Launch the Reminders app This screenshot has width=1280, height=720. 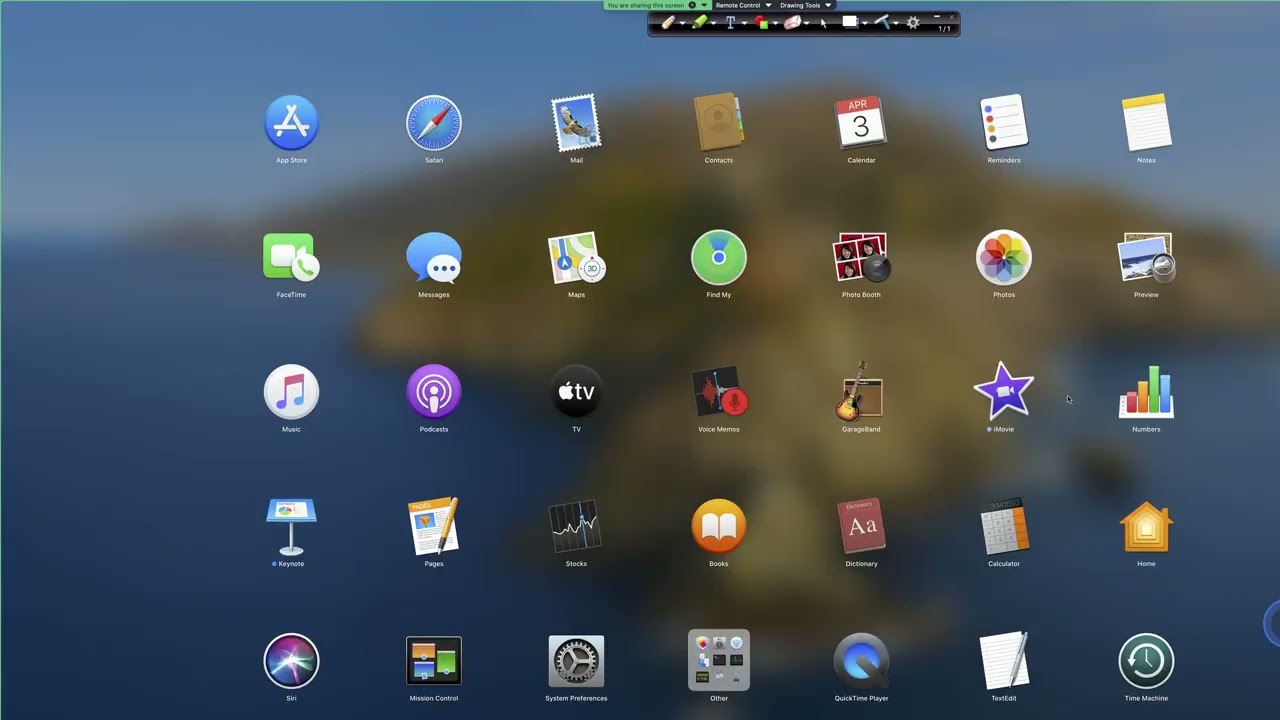point(1004,122)
